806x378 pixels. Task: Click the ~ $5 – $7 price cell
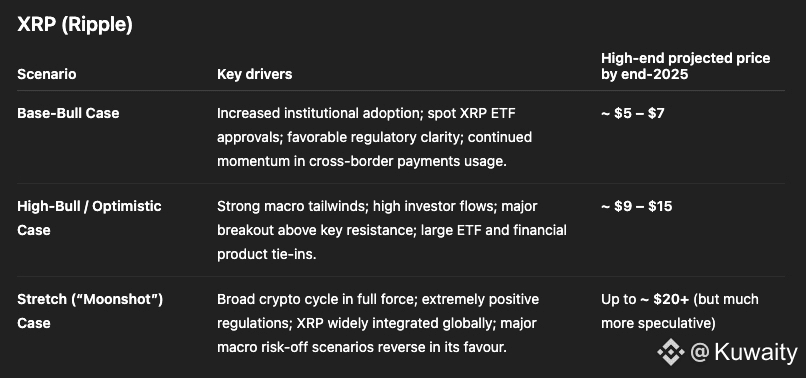pyautogui.click(x=633, y=113)
